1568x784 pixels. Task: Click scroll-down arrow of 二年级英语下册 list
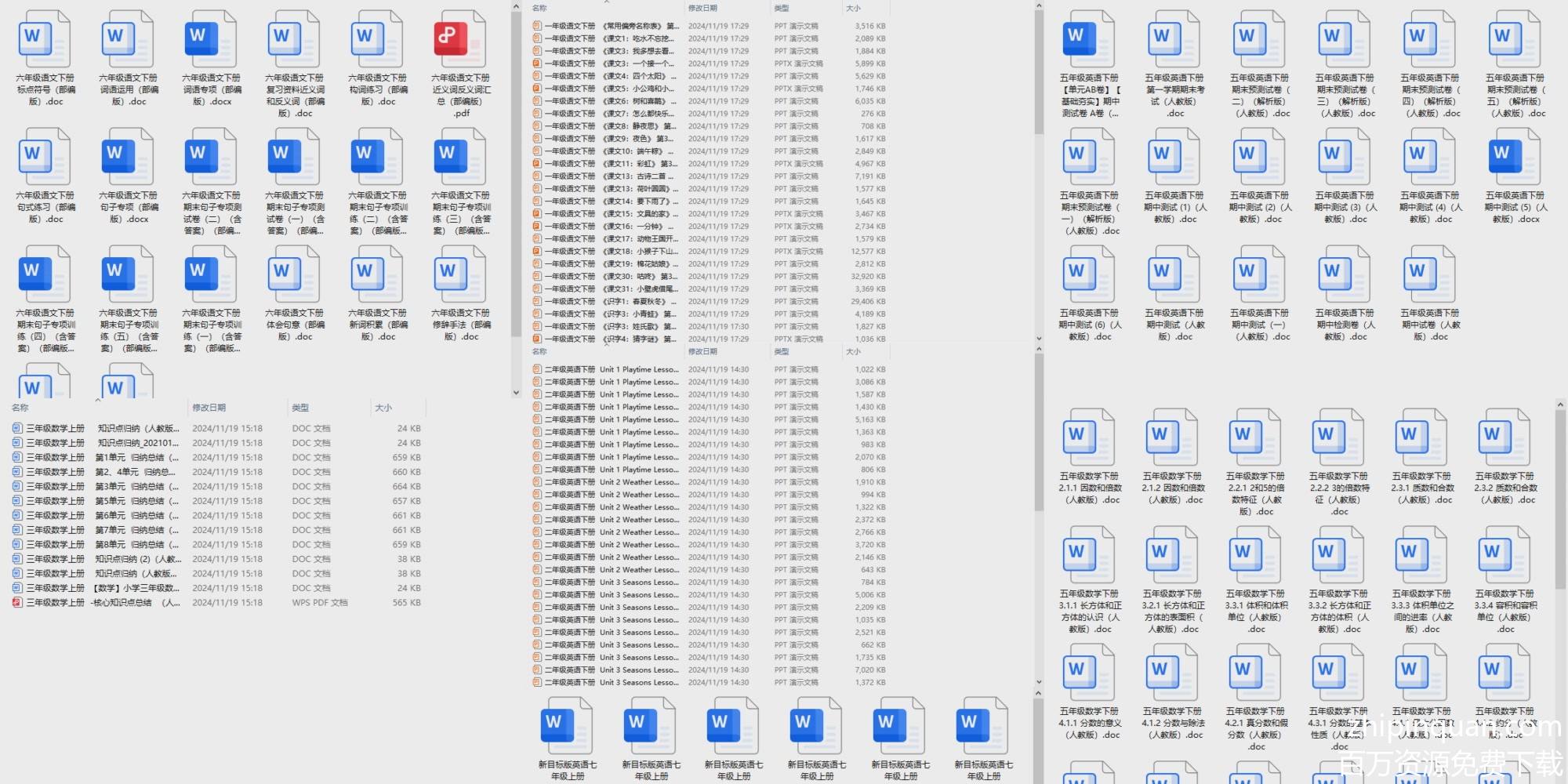[x=1039, y=683]
